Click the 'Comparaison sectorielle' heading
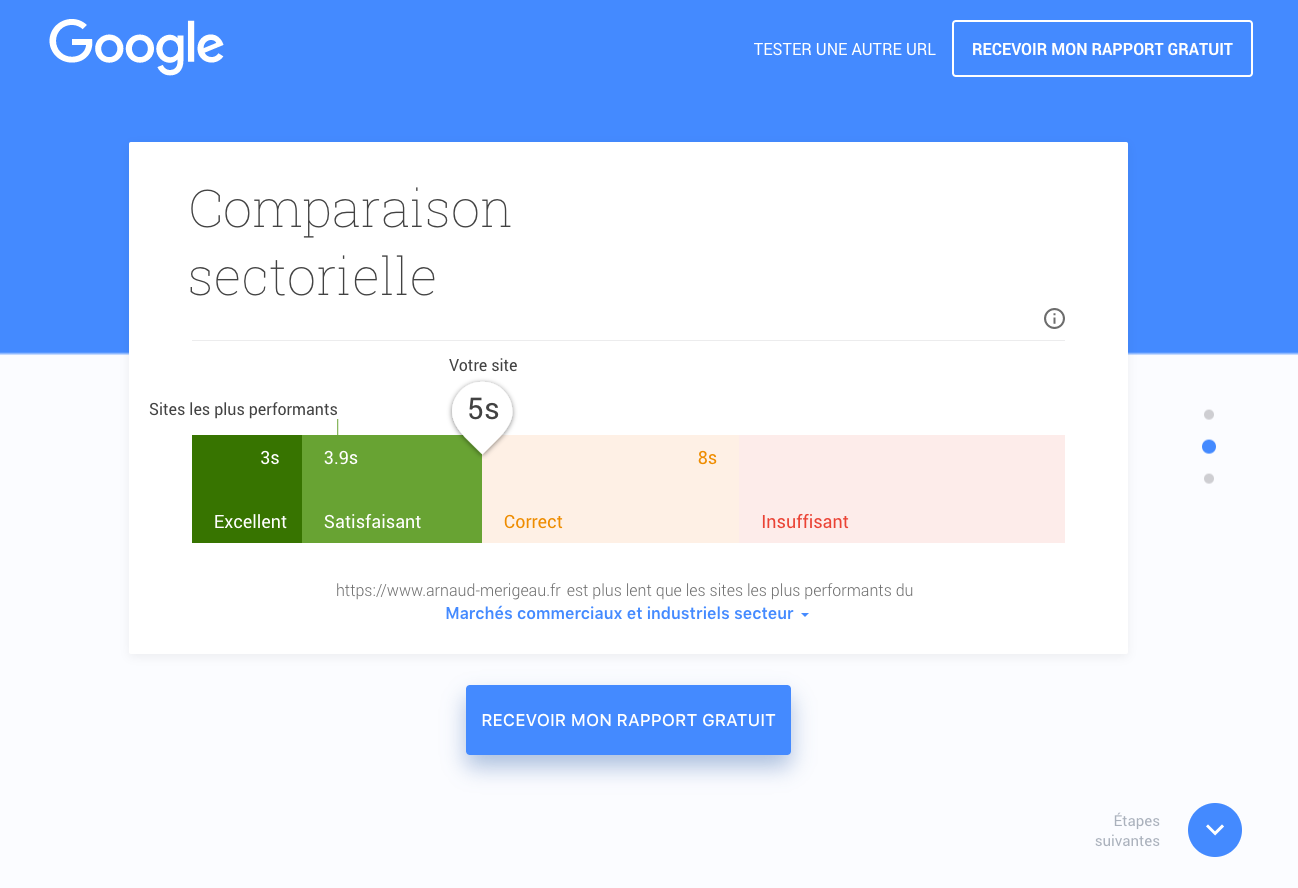Viewport: 1298px width, 888px height. click(350, 242)
